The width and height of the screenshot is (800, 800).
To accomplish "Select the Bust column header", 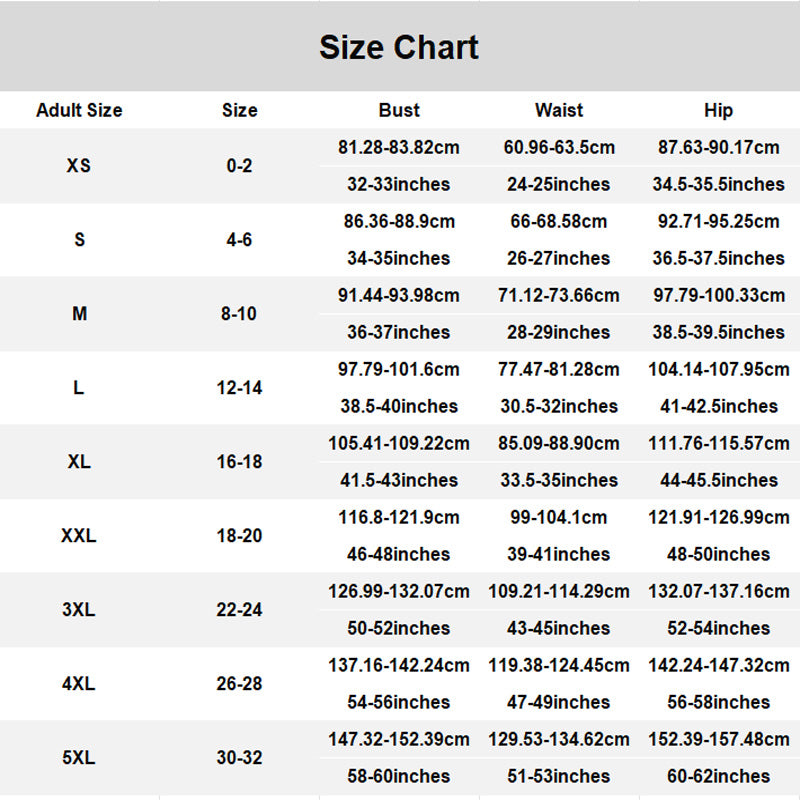I will pyautogui.click(x=399, y=110).
